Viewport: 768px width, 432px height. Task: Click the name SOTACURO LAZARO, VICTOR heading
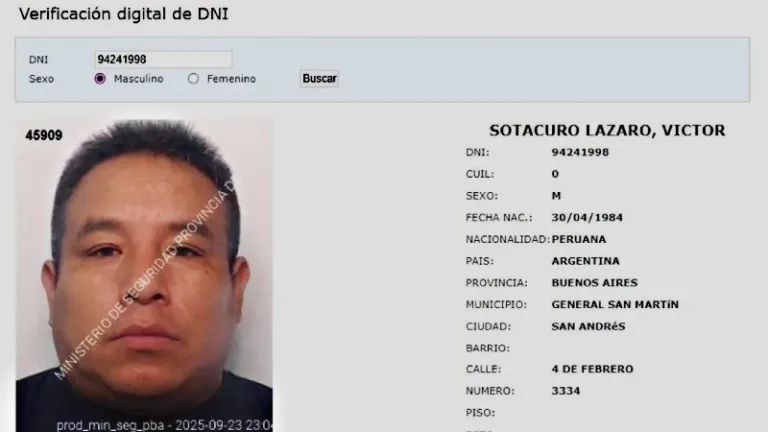coord(607,131)
